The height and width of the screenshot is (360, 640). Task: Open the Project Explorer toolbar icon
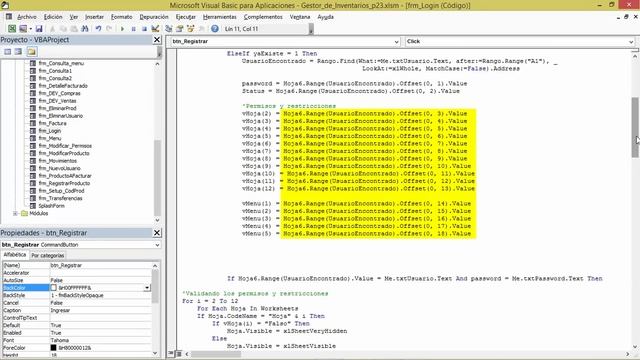point(169,29)
